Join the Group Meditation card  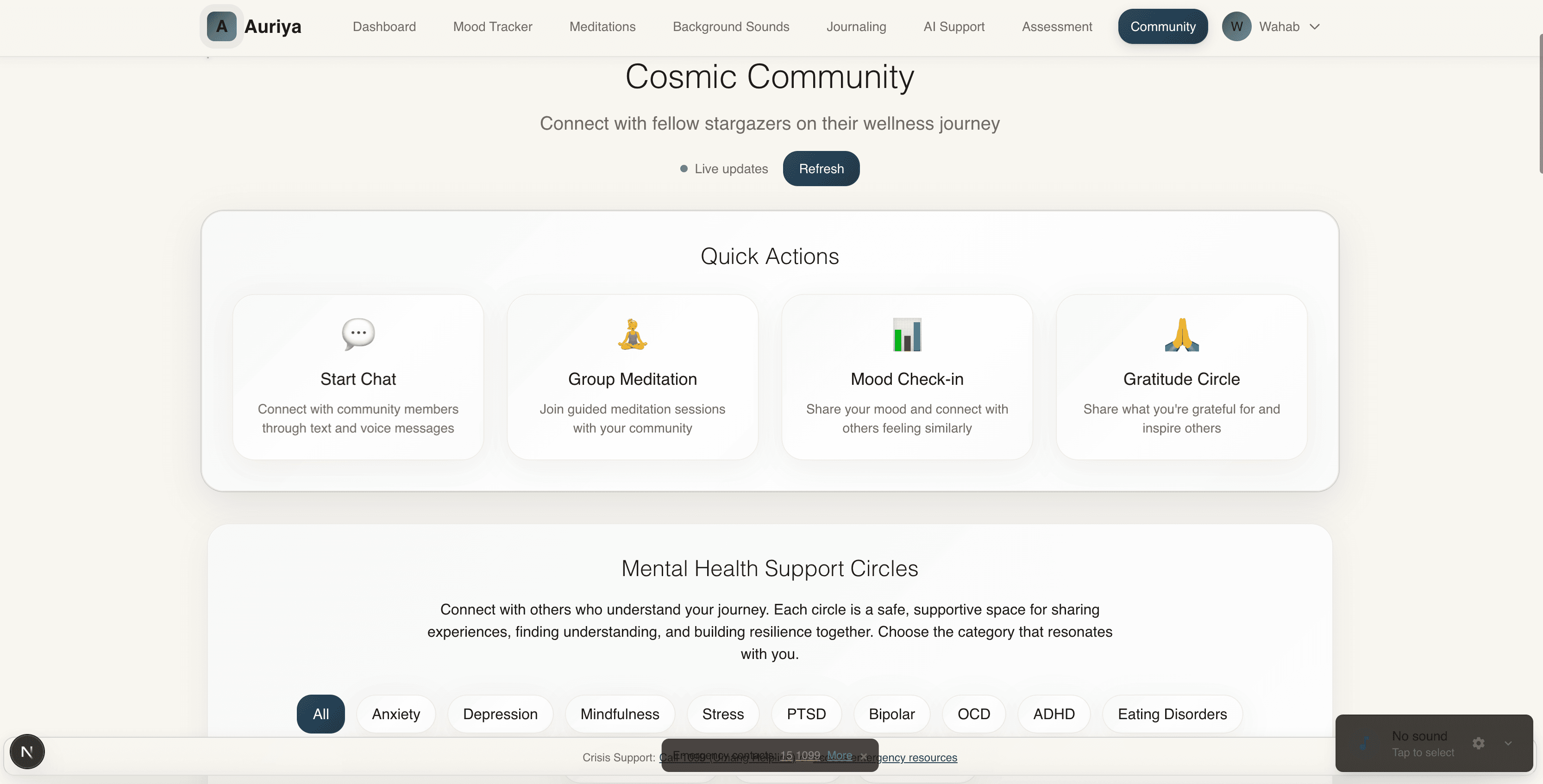633,377
